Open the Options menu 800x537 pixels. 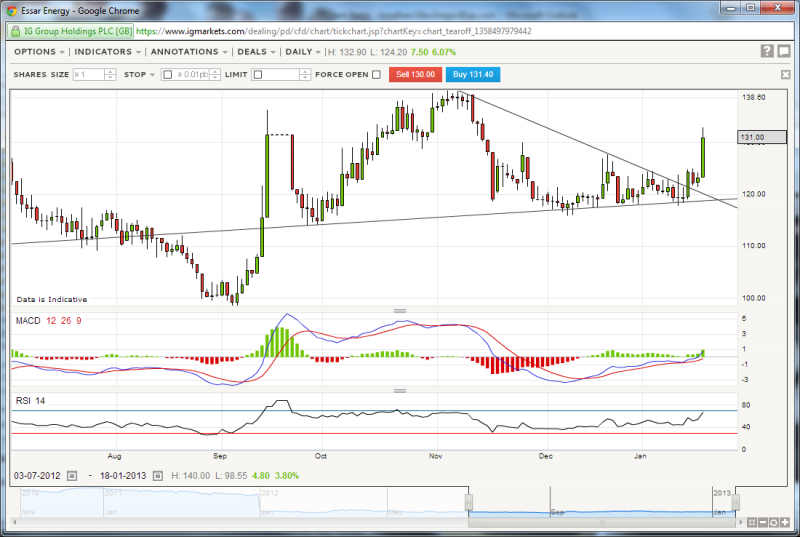[x=40, y=51]
